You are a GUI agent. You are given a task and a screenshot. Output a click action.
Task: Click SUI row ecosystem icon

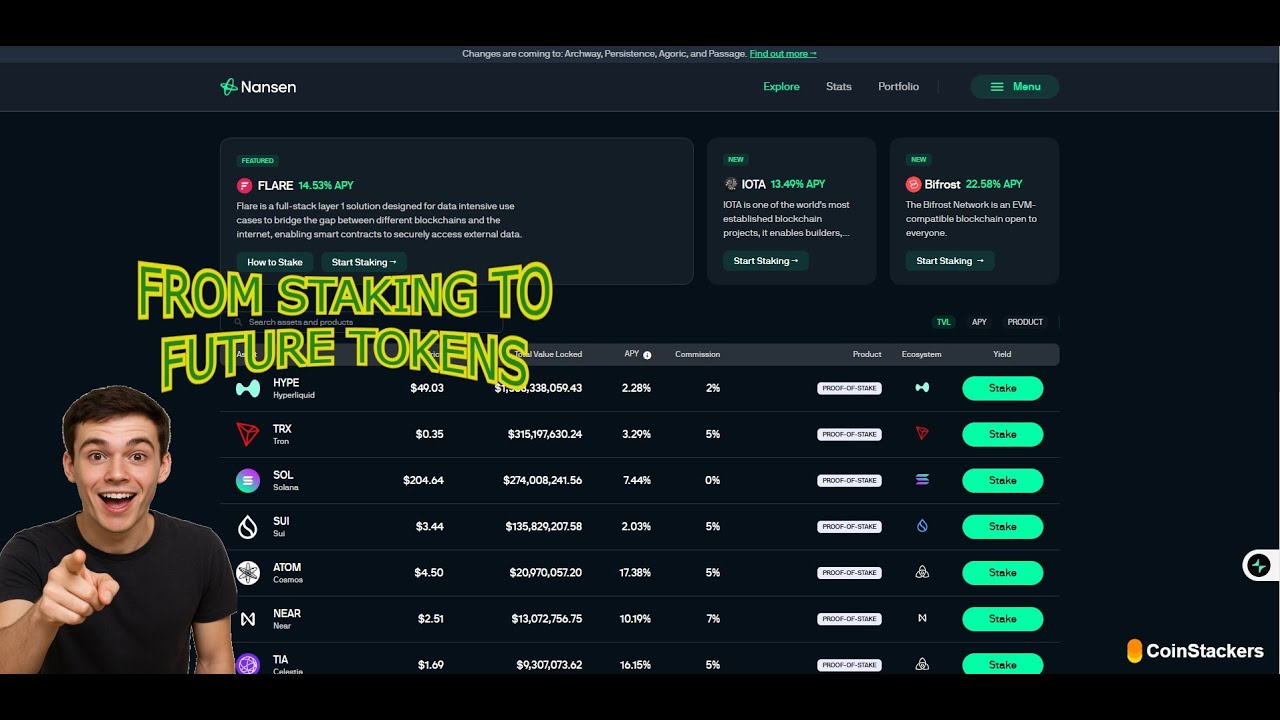(x=922, y=526)
